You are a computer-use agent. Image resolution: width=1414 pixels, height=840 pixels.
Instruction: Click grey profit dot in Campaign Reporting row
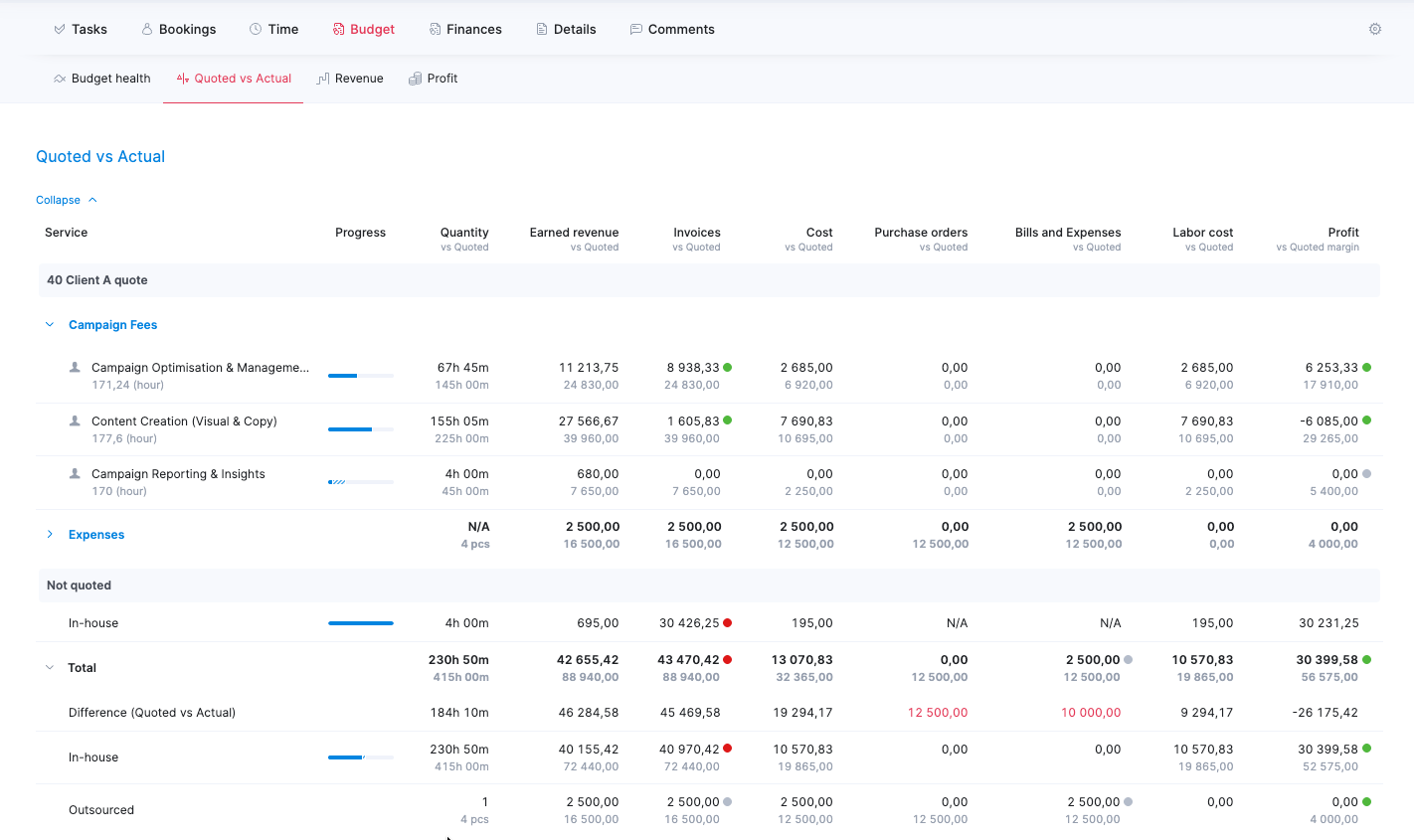click(1367, 474)
